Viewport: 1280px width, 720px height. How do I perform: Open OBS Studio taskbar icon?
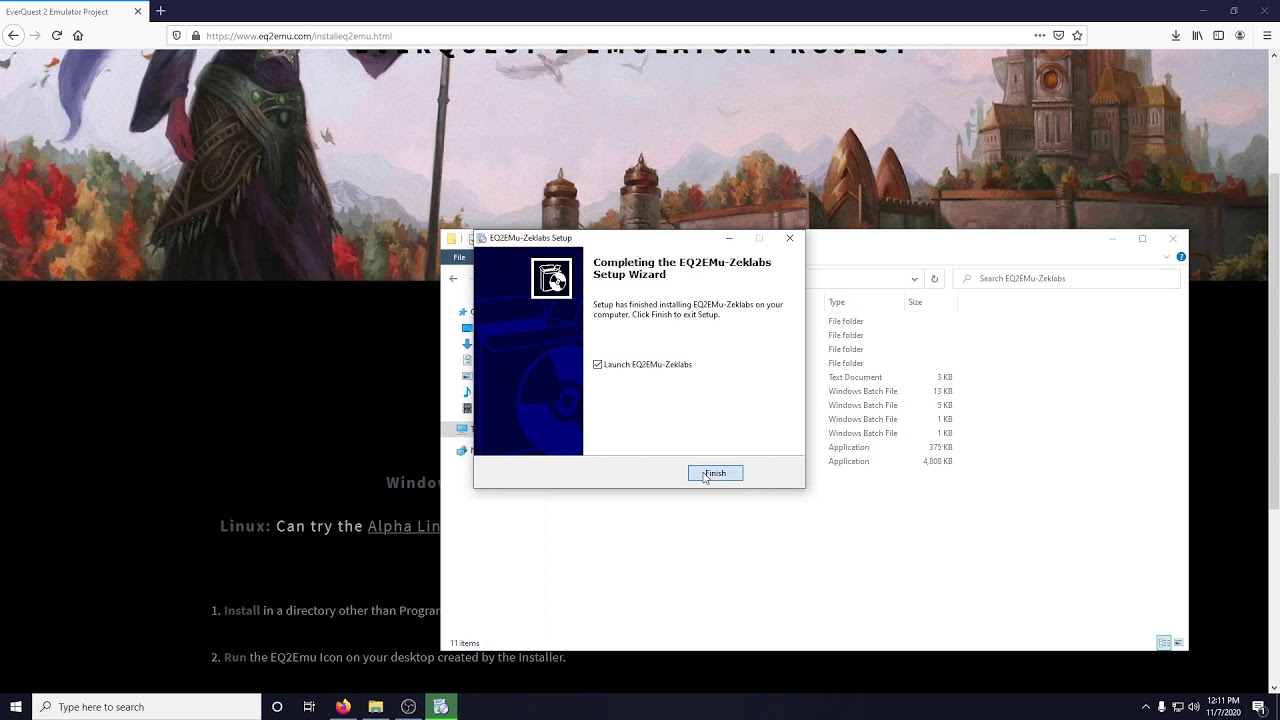[408, 707]
